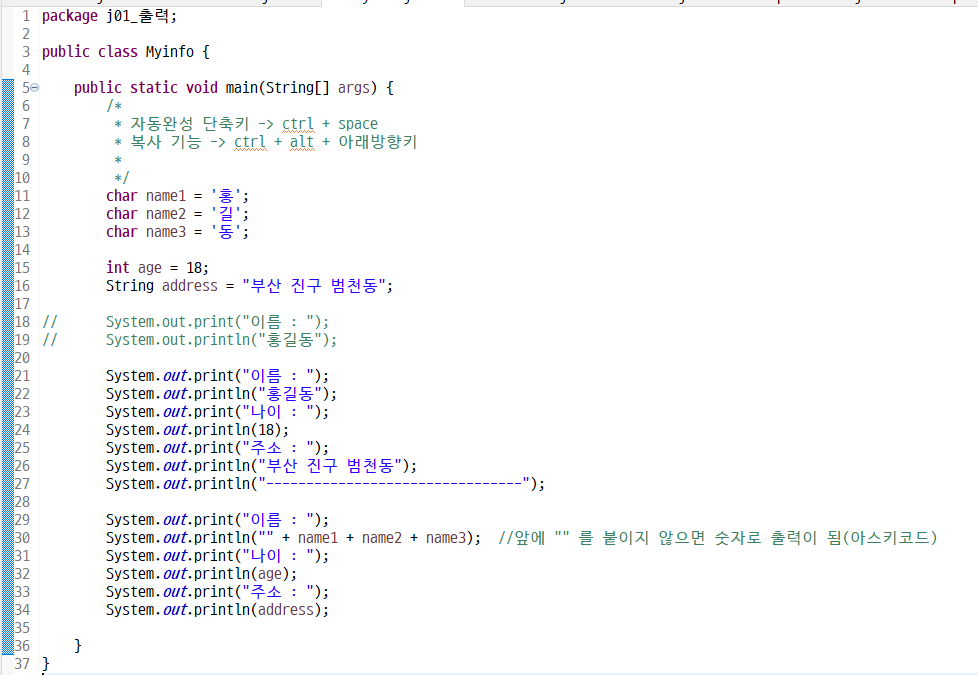978x675 pixels.
Task: Click line number 14 in the ruler
Action: pos(22,250)
